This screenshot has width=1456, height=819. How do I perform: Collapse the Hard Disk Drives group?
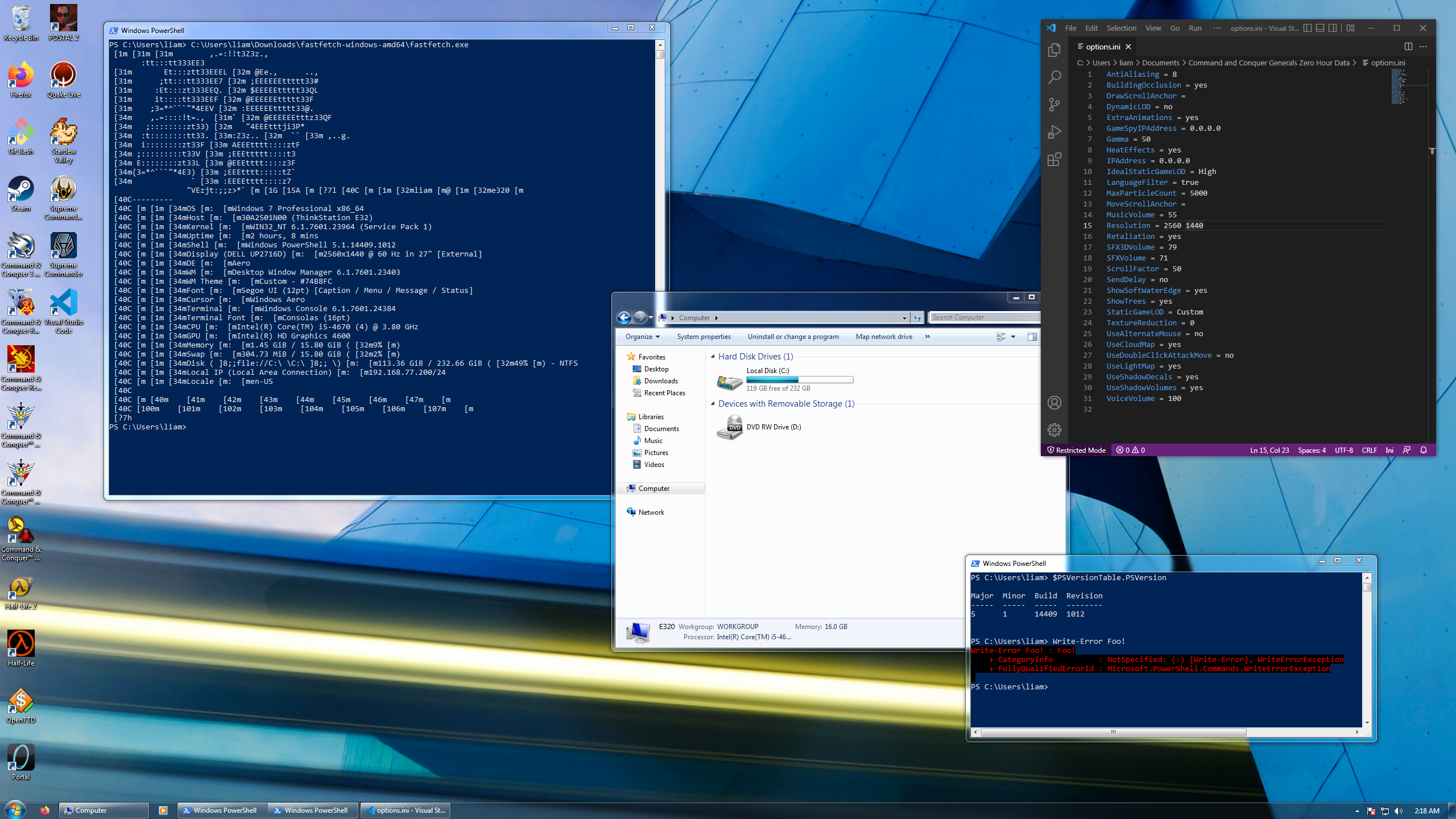713,357
